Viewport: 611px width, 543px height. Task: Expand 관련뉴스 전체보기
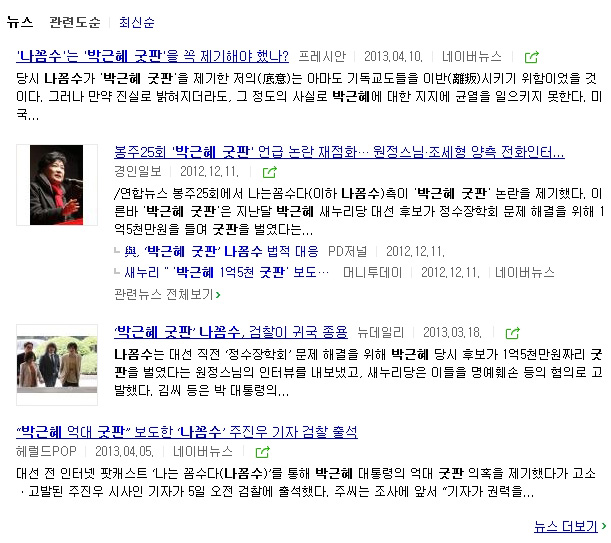[x=167, y=294]
